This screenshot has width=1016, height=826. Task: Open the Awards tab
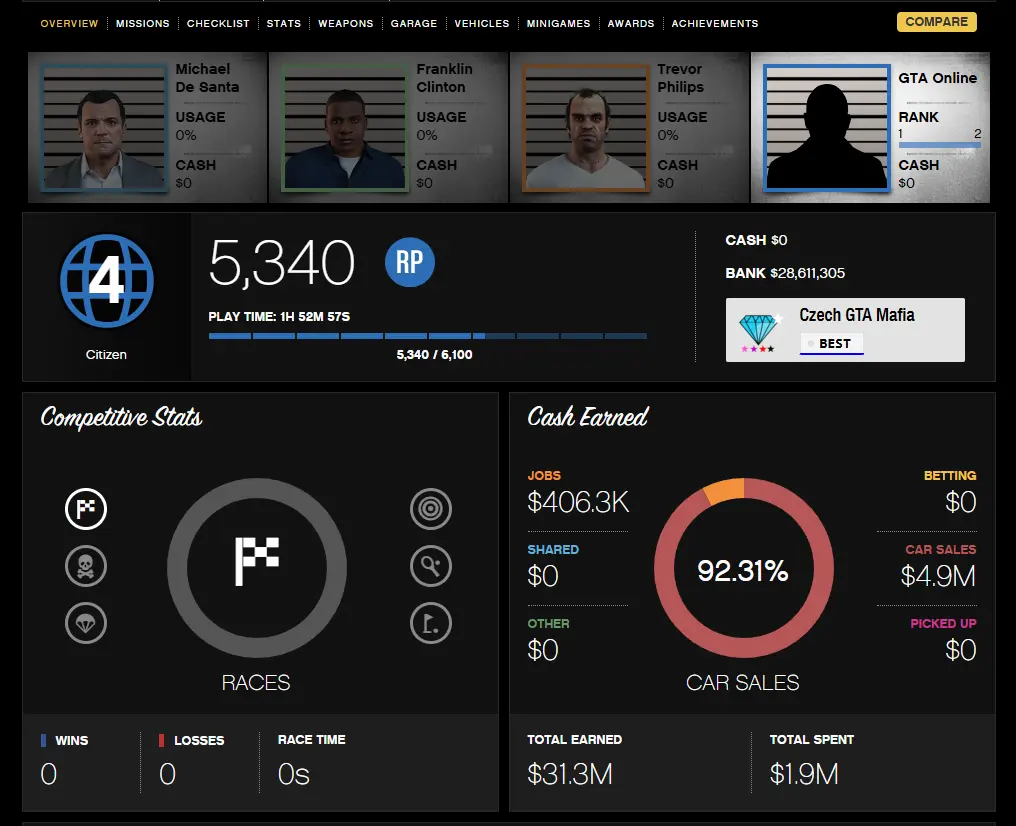(630, 23)
